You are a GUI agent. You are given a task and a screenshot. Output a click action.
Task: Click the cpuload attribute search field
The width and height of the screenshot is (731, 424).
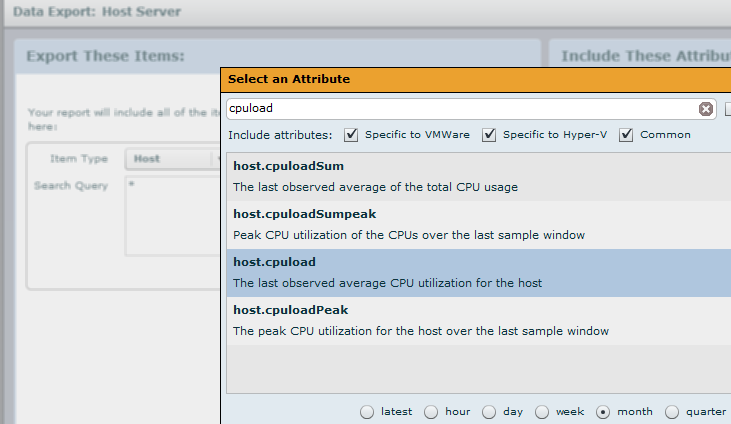[460, 109]
